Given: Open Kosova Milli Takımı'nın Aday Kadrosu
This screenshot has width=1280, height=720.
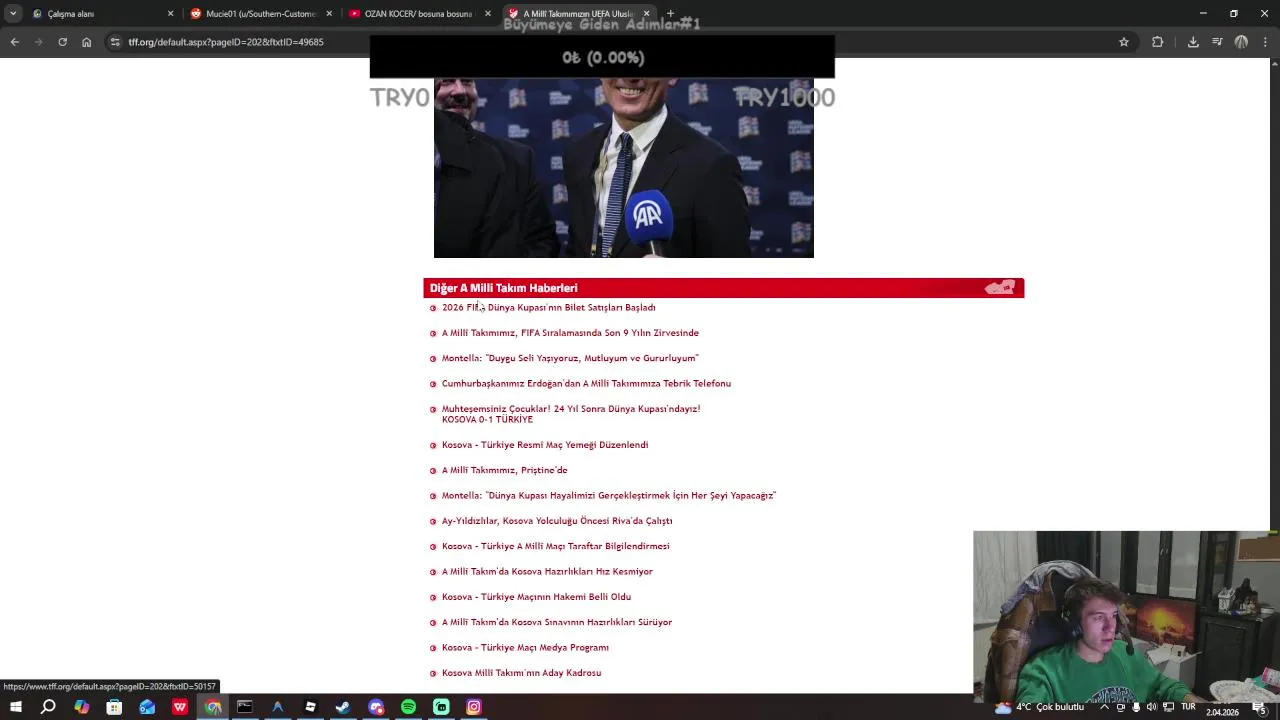Looking at the screenshot, I should click(x=521, y=673).
